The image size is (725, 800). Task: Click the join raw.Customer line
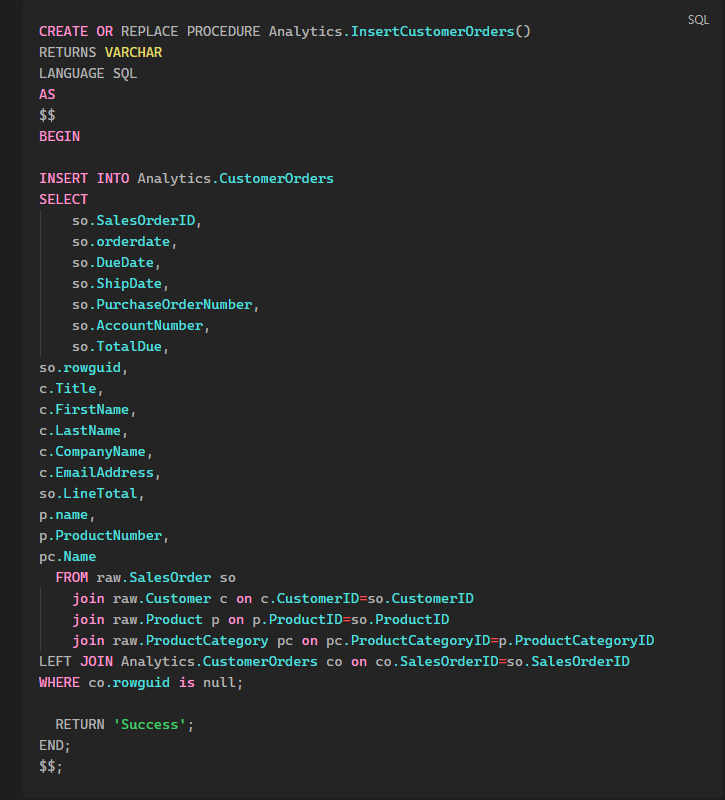click(273, 598)
